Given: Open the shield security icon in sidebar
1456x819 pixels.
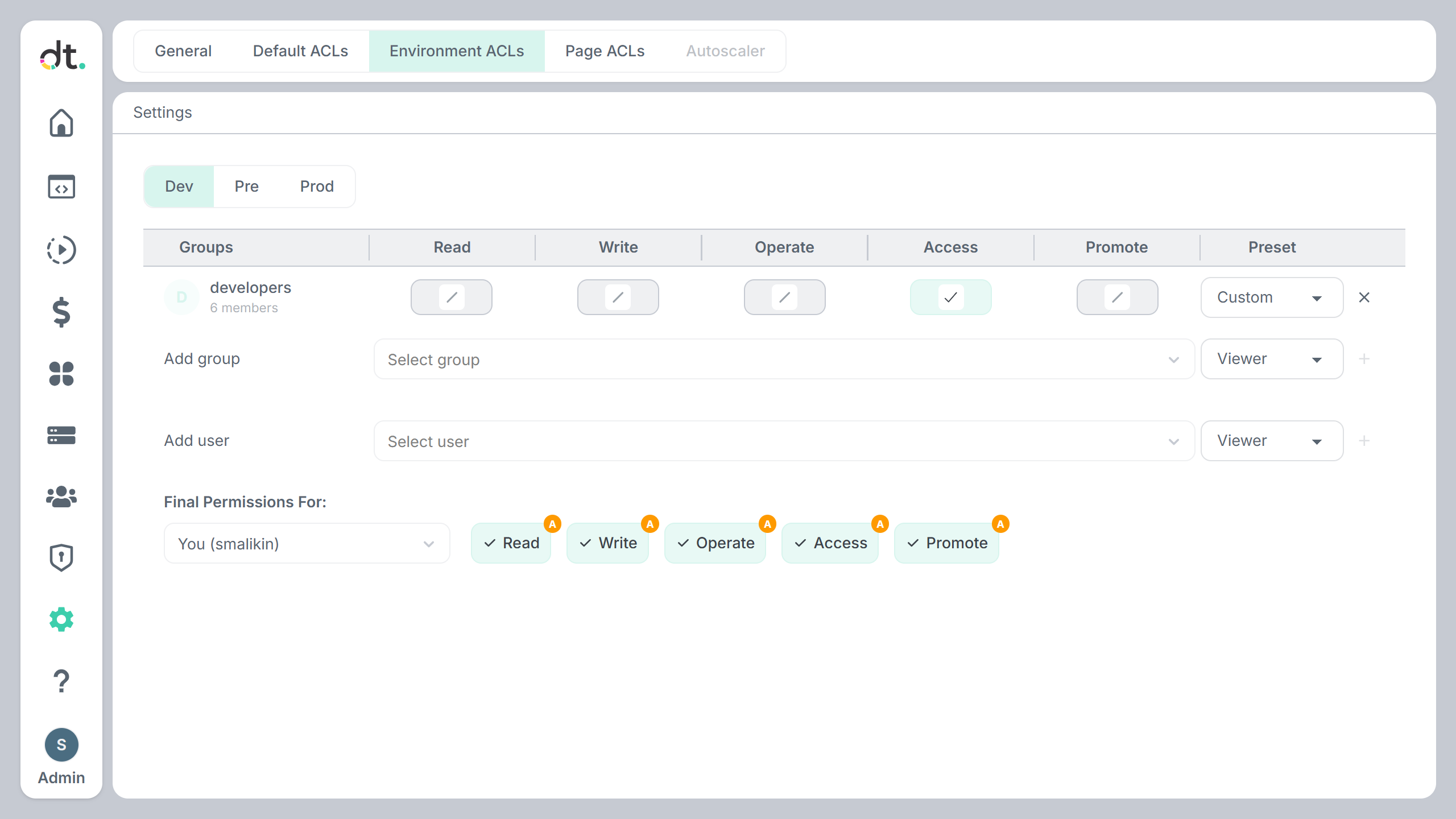Looking at the screenshot, I should [61, 557].
